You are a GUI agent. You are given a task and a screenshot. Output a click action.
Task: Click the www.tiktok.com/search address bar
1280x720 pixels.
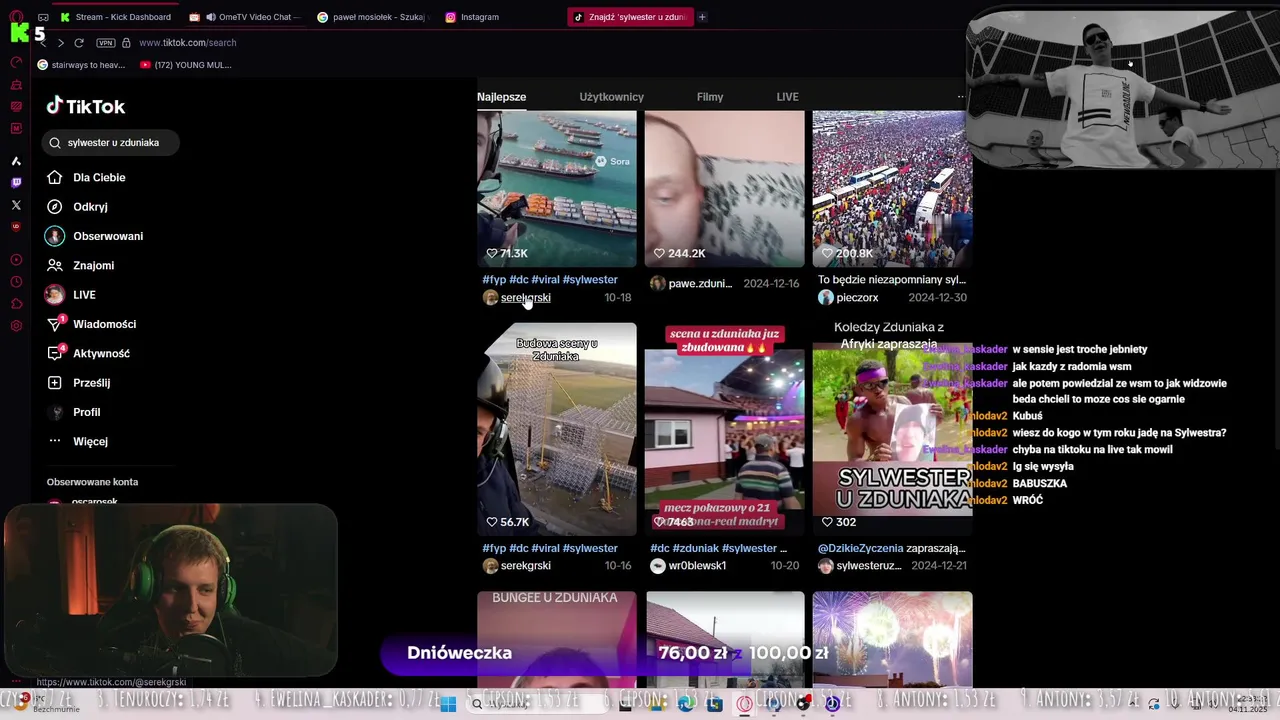[x=187, y=43]
